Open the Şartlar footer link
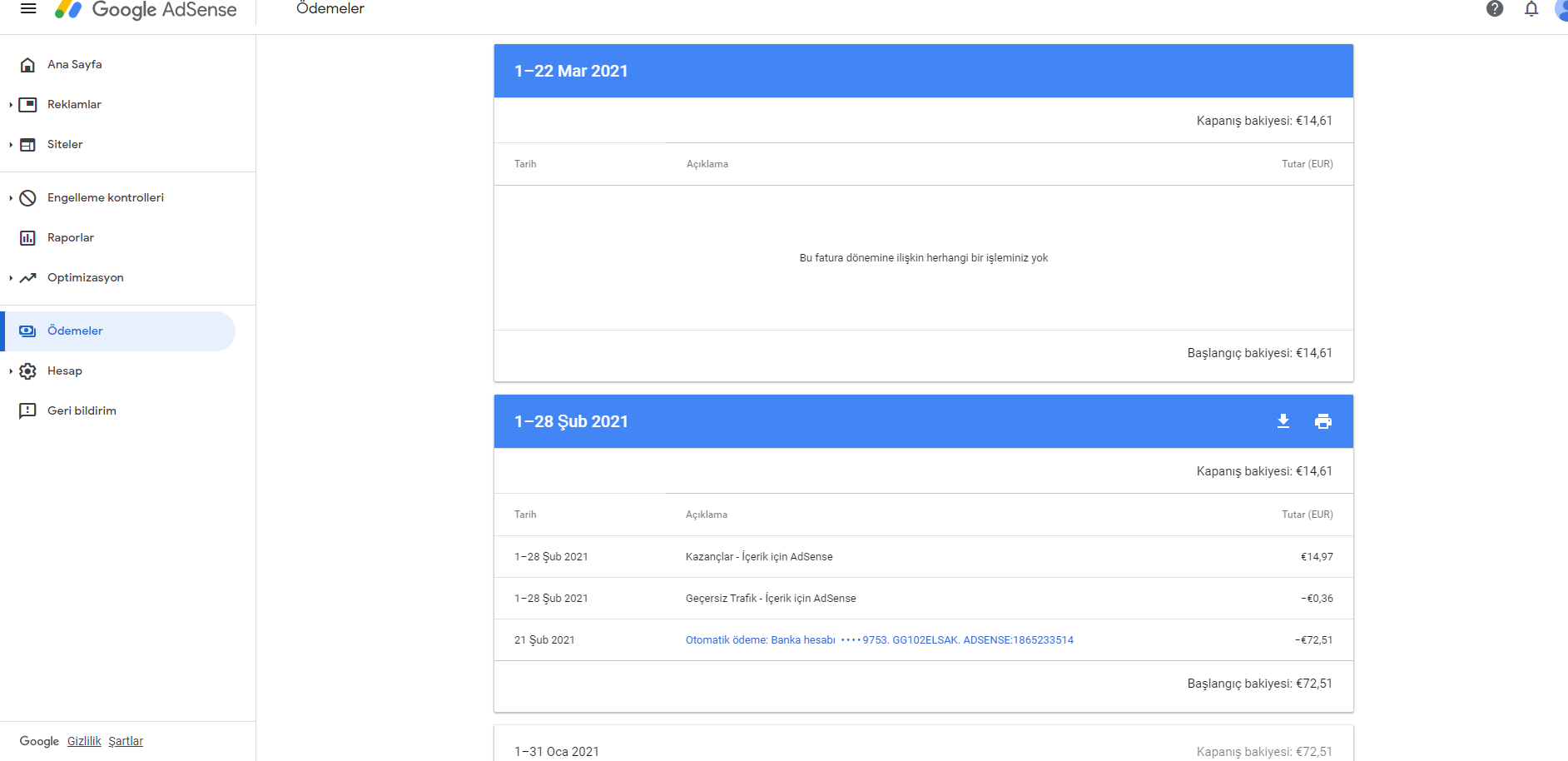 (126, 741)
